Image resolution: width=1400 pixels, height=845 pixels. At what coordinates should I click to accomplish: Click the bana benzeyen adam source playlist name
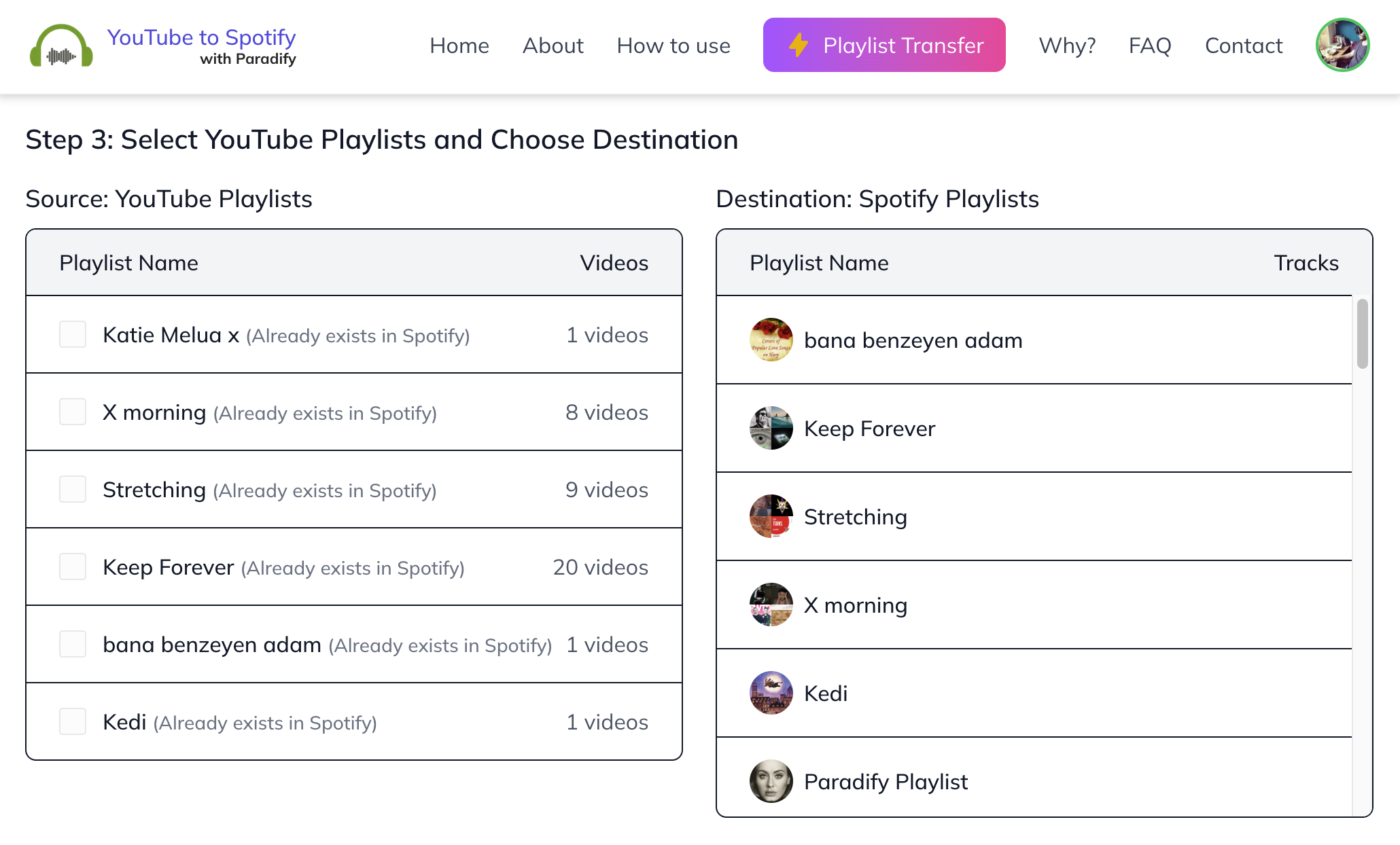212,645
